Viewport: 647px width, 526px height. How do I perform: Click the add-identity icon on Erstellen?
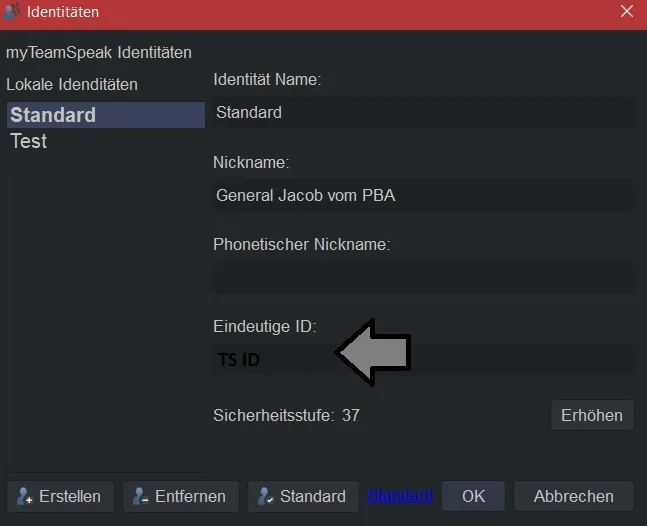(x=25, y=496)
